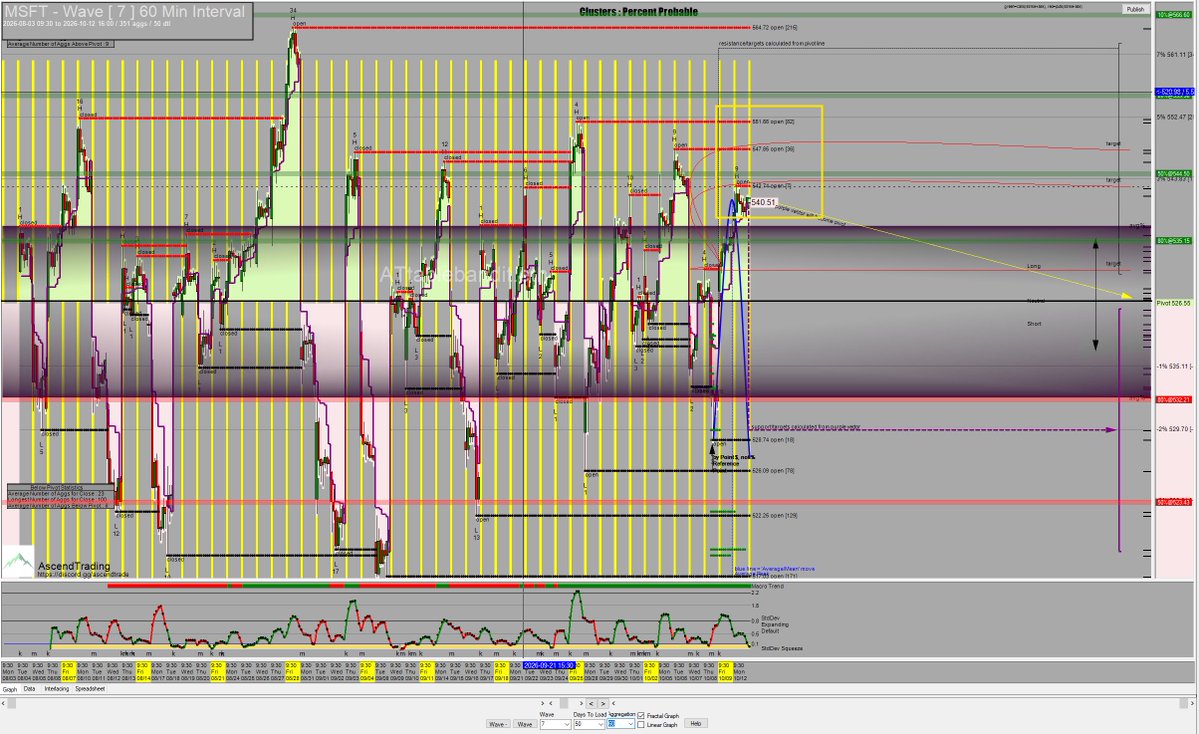Screen dimensions: 1199x734
Task: Select the '551.66 open [62]' label
Action: 773,122
